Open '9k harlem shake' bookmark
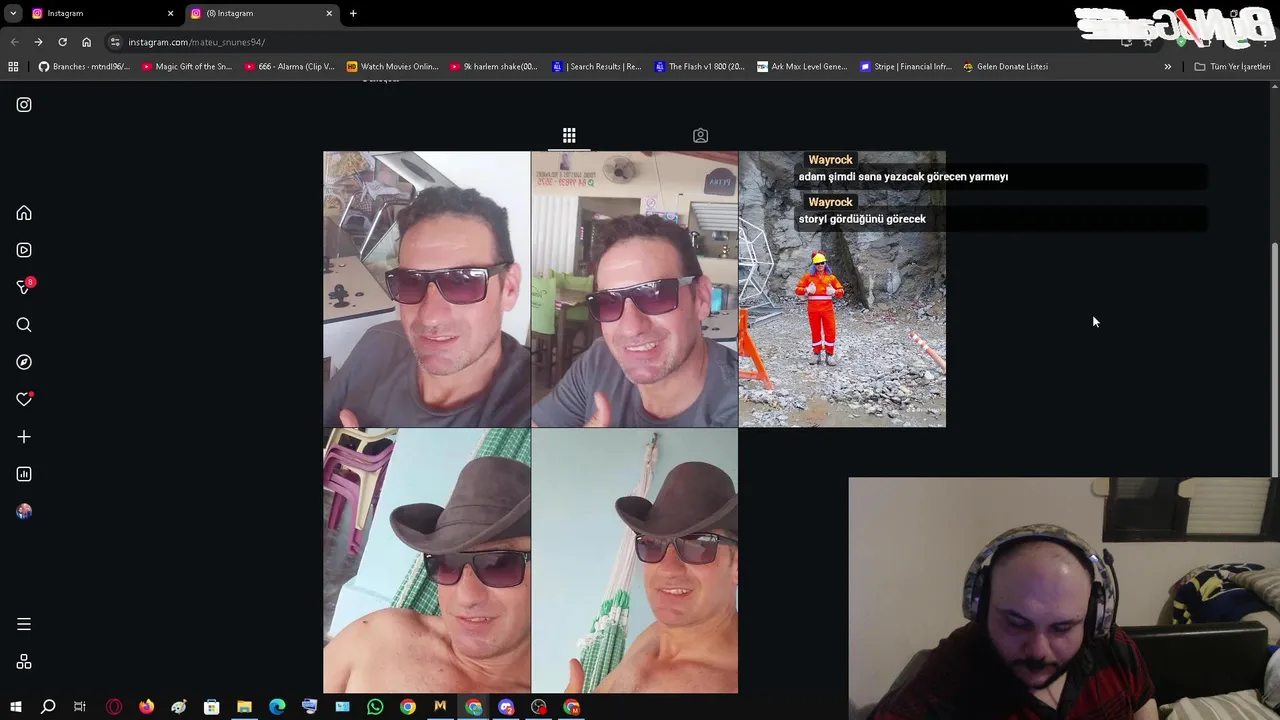 coord(494,66)
